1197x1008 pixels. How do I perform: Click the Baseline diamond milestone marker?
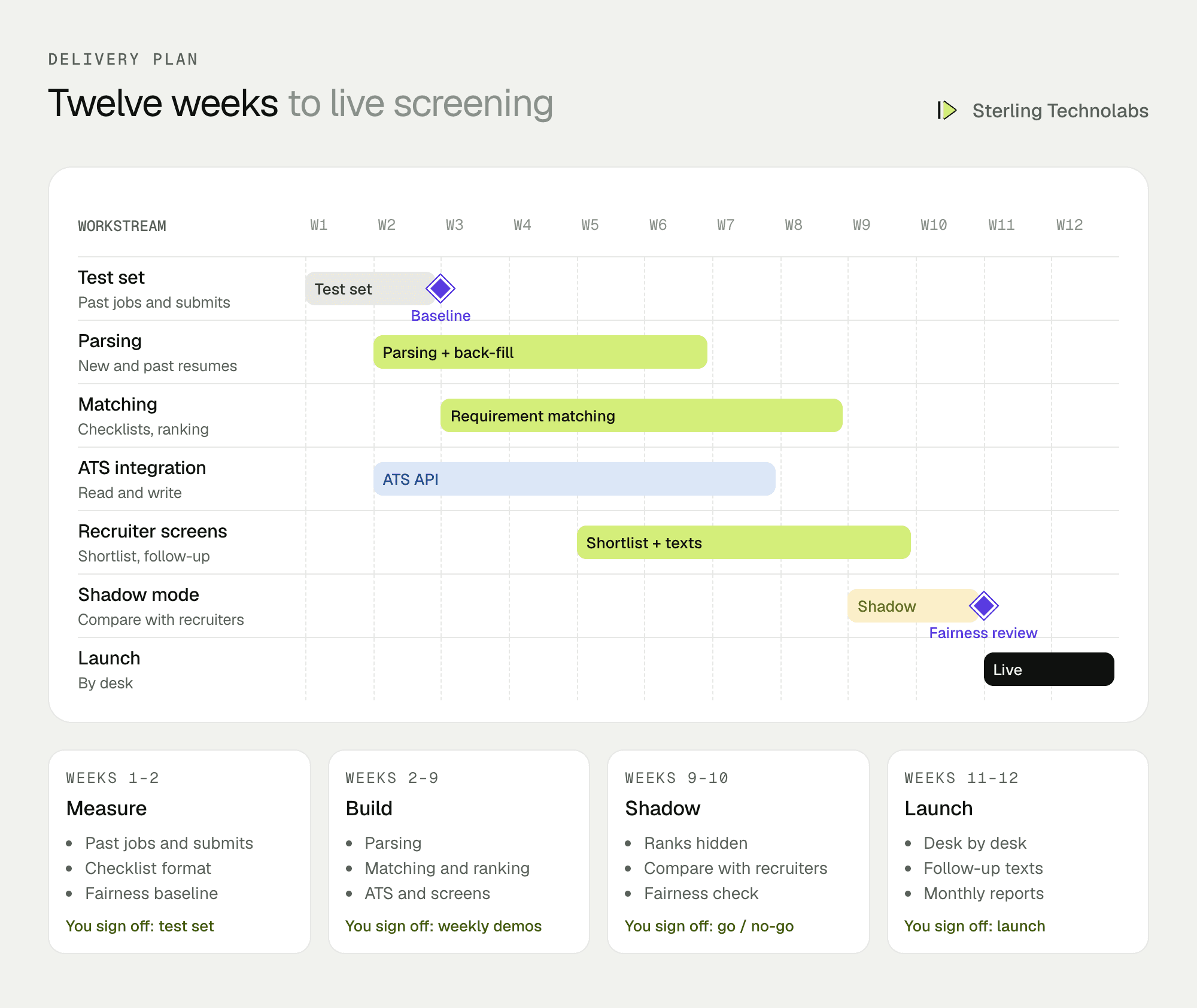point(440,289)
